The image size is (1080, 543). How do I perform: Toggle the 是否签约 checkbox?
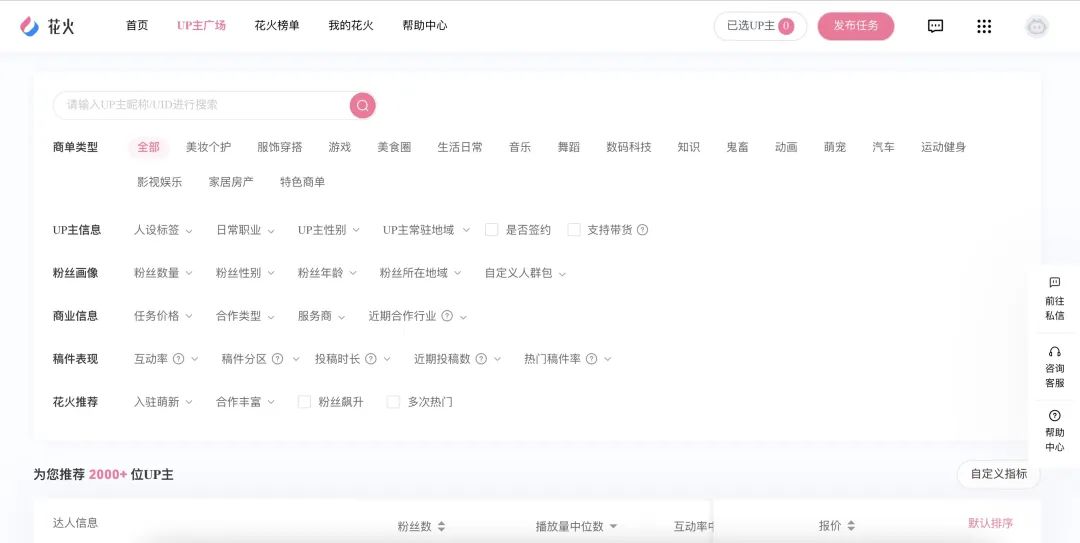pos(492,229)
